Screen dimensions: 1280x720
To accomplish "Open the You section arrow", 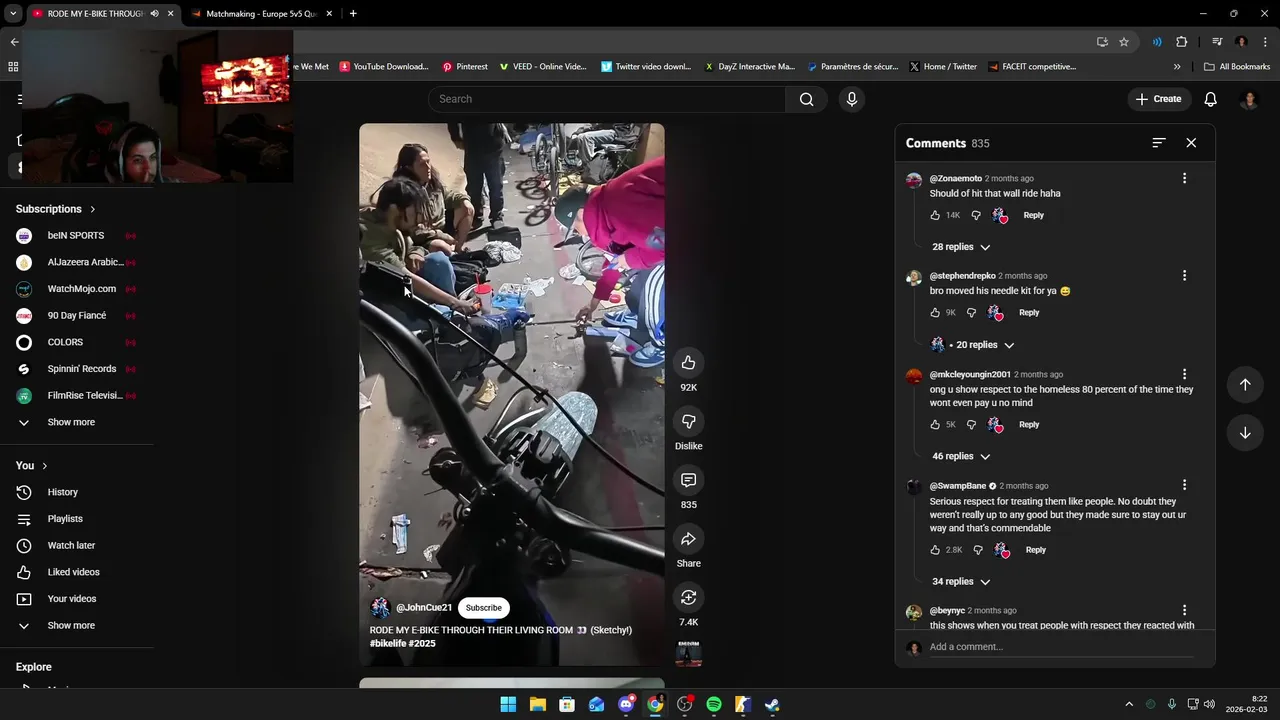I will [x=45, y=466].
